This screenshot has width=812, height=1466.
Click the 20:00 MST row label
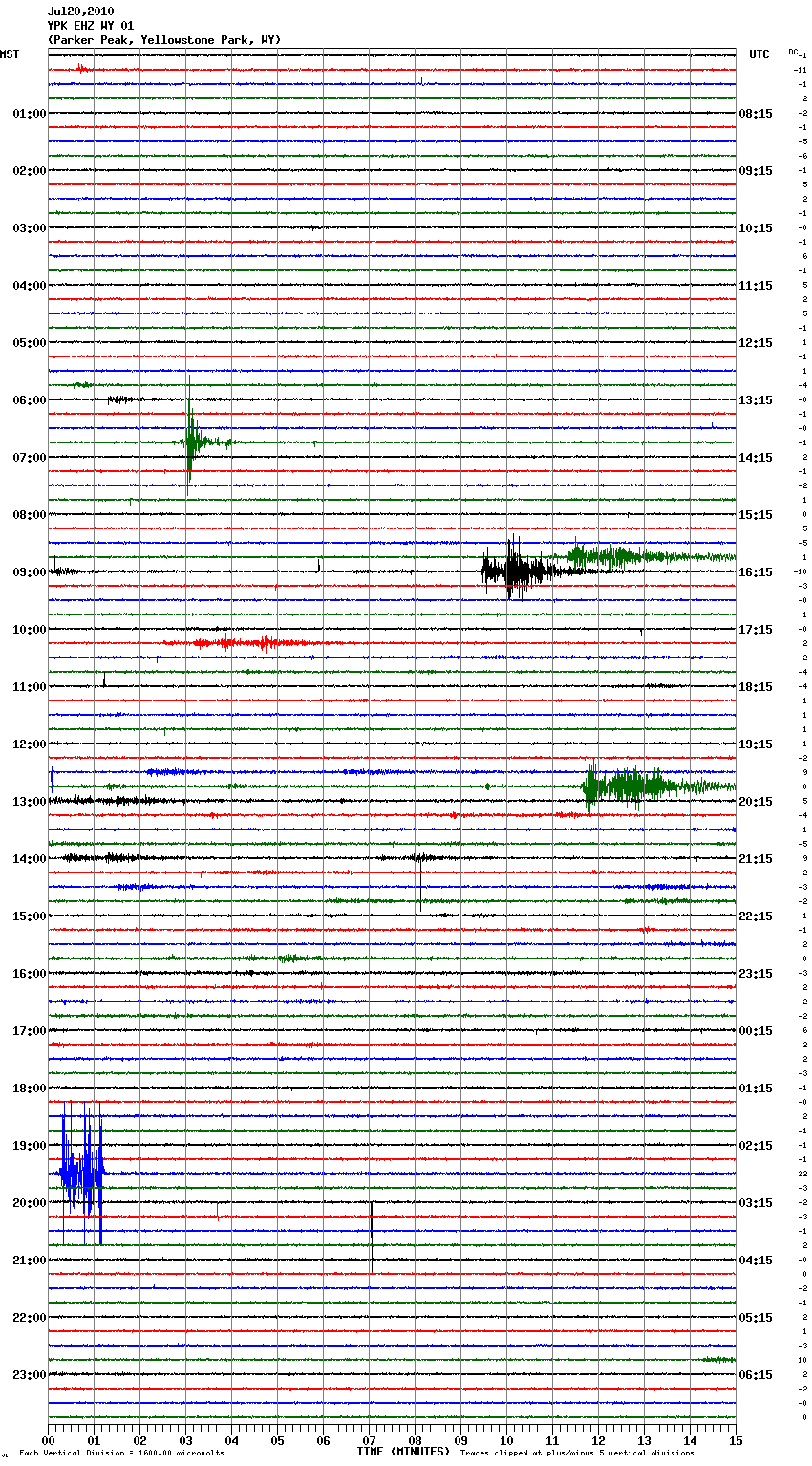pos(30,1203)
